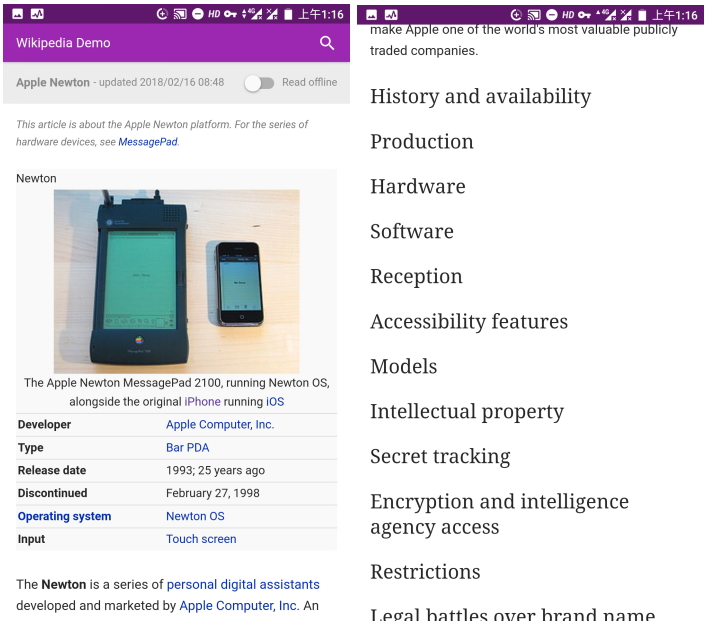
Task: Expand the Hardware section
Action: 418,186
